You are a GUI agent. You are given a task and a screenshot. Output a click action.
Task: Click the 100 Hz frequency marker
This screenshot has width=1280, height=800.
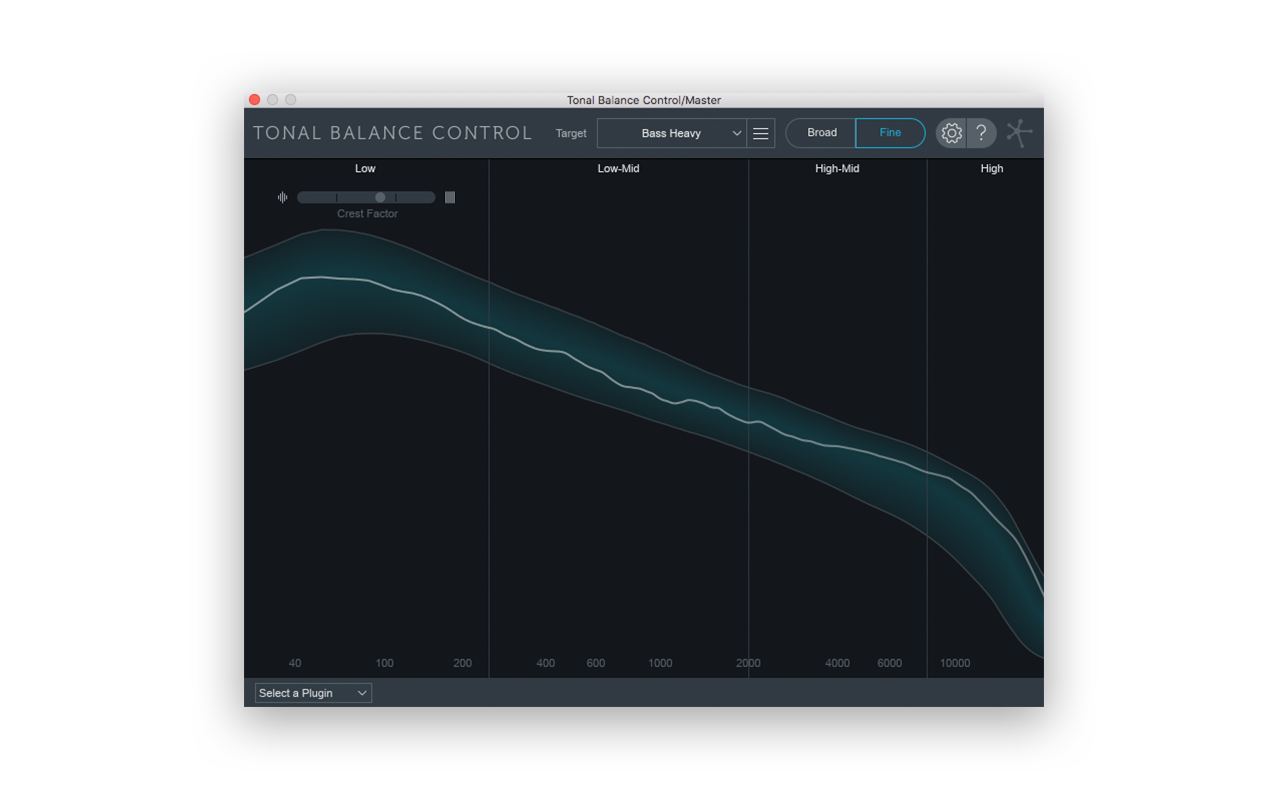pos(384,663)
